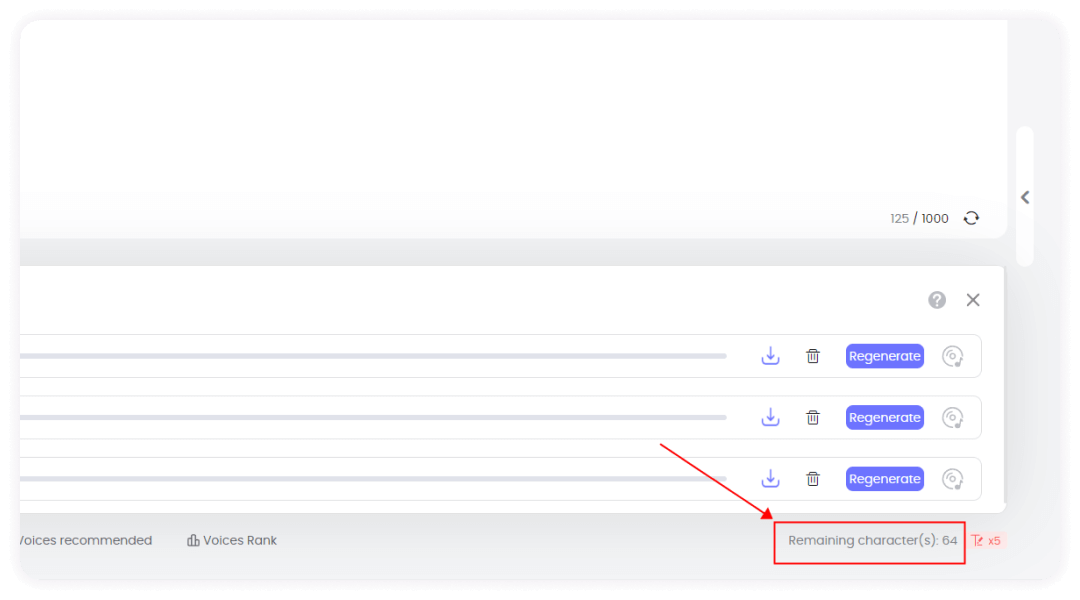Regenerate the third audio clip
Image resolution: width=1080 pixels, height=600 pixels.
[x=884, y=479]
